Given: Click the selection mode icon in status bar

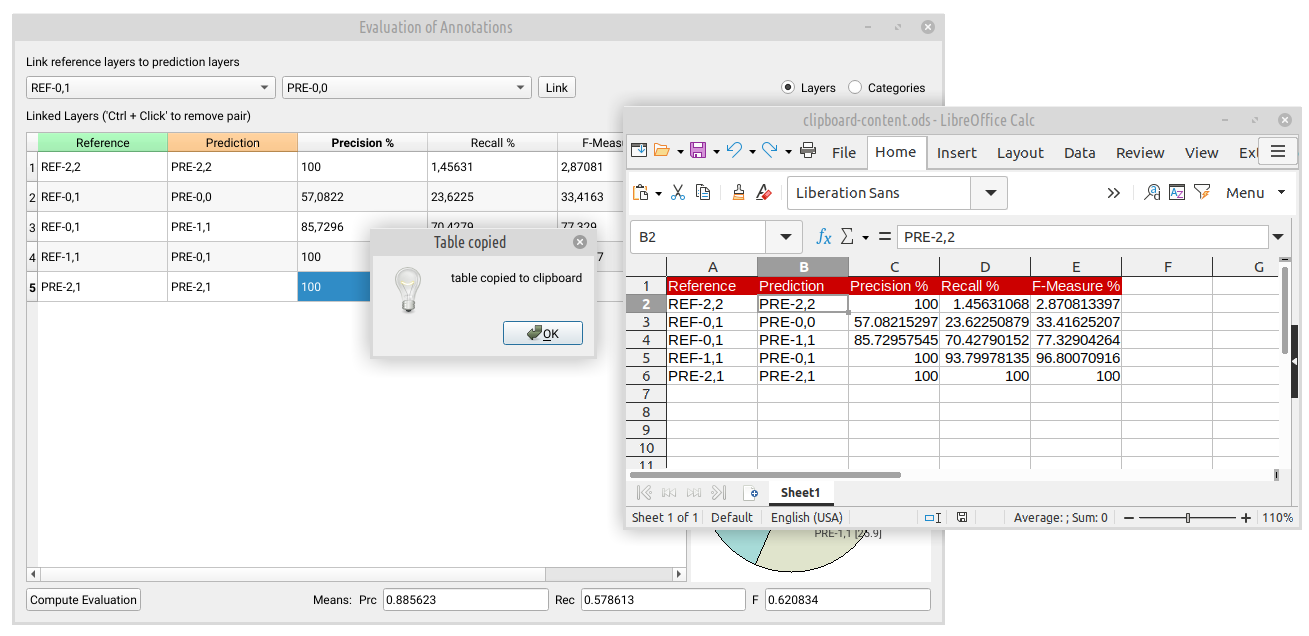Looking at the screenshot, I should coord(932,518).
